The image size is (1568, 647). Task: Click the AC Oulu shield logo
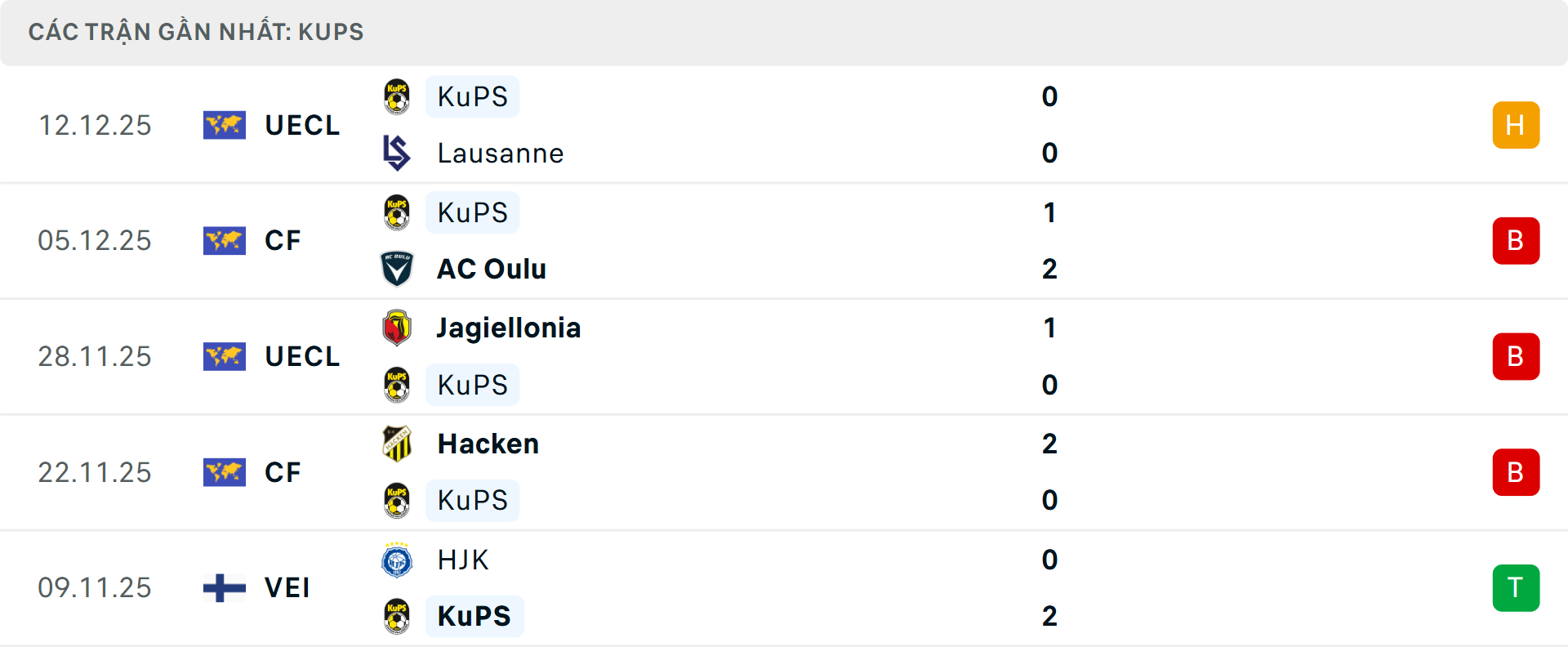pyautogui.click(x=397, y=269)
